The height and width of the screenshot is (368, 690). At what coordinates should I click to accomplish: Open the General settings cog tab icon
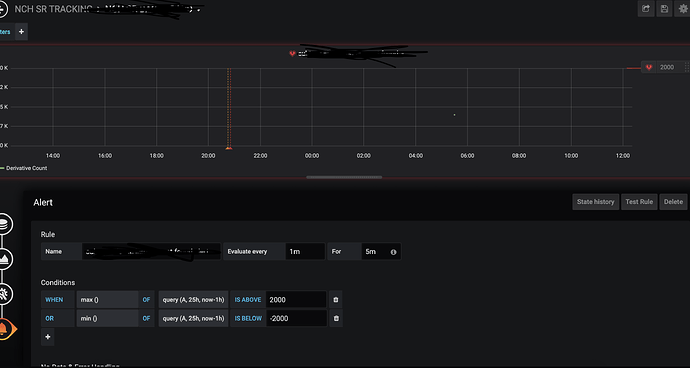point(4,294)
